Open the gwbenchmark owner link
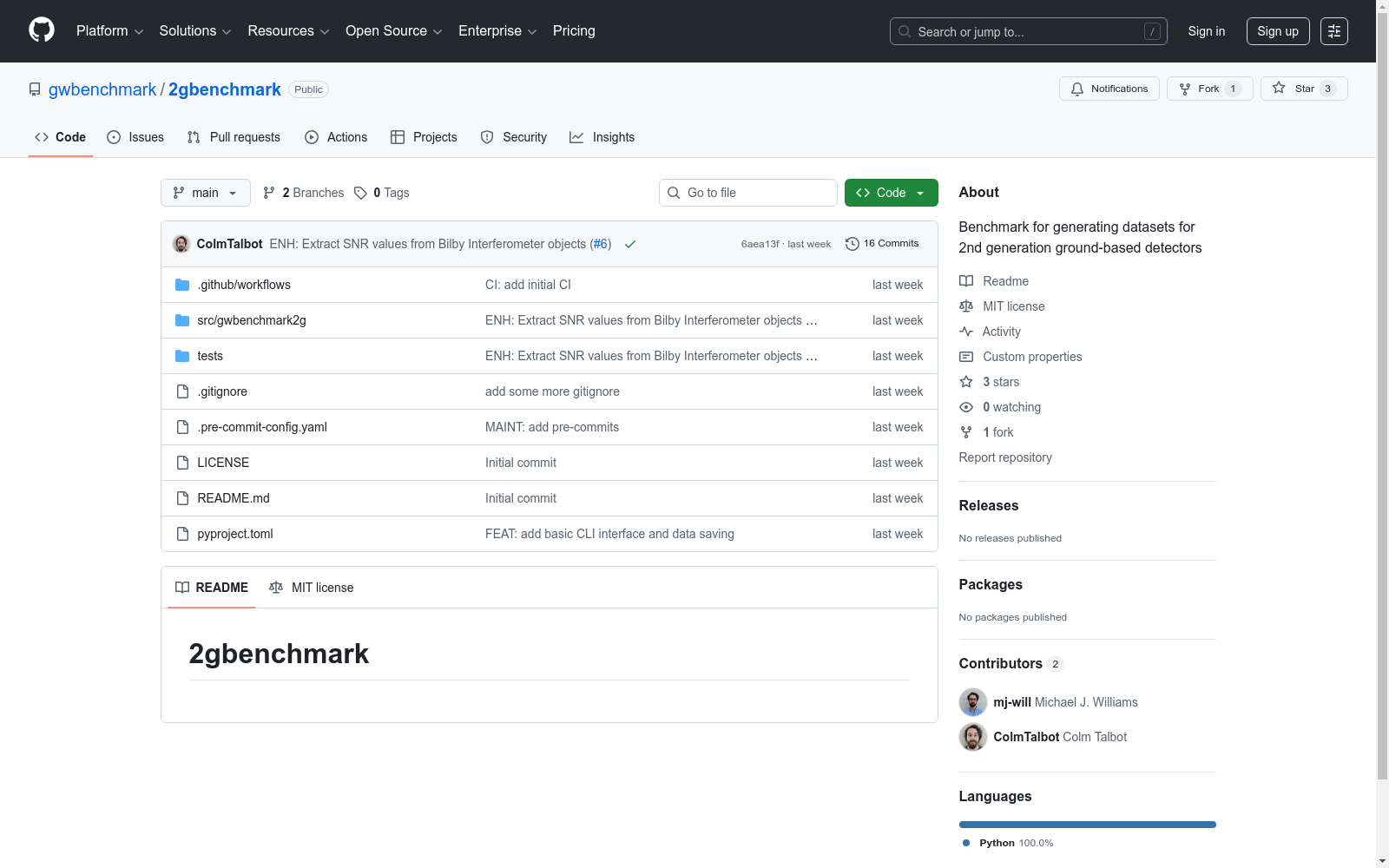The height and width of the screenshot is (868, 1389). pos(102,89)
